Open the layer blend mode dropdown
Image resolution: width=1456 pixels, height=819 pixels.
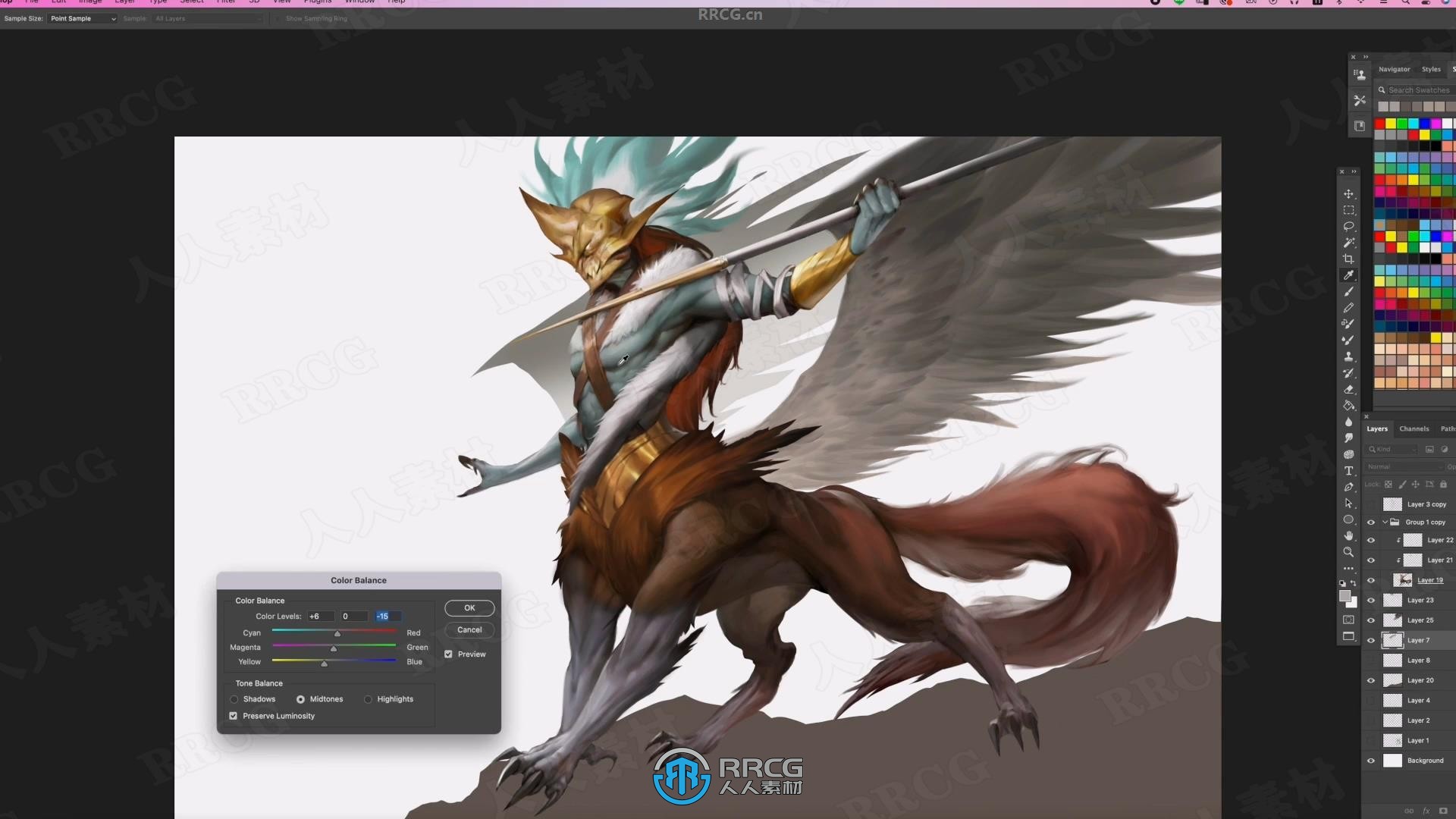[x=1405, y=466]
